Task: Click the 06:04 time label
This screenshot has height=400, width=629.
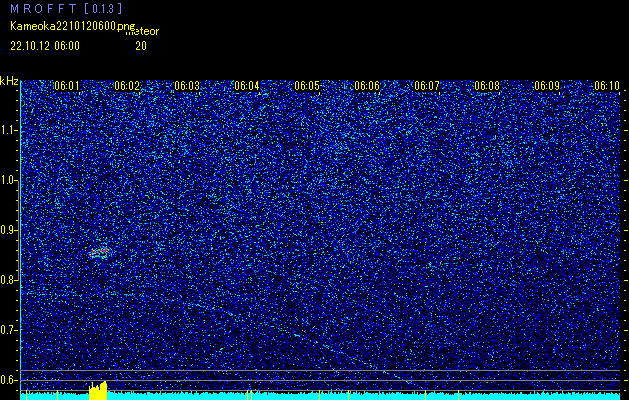Action: coord(247,85)
